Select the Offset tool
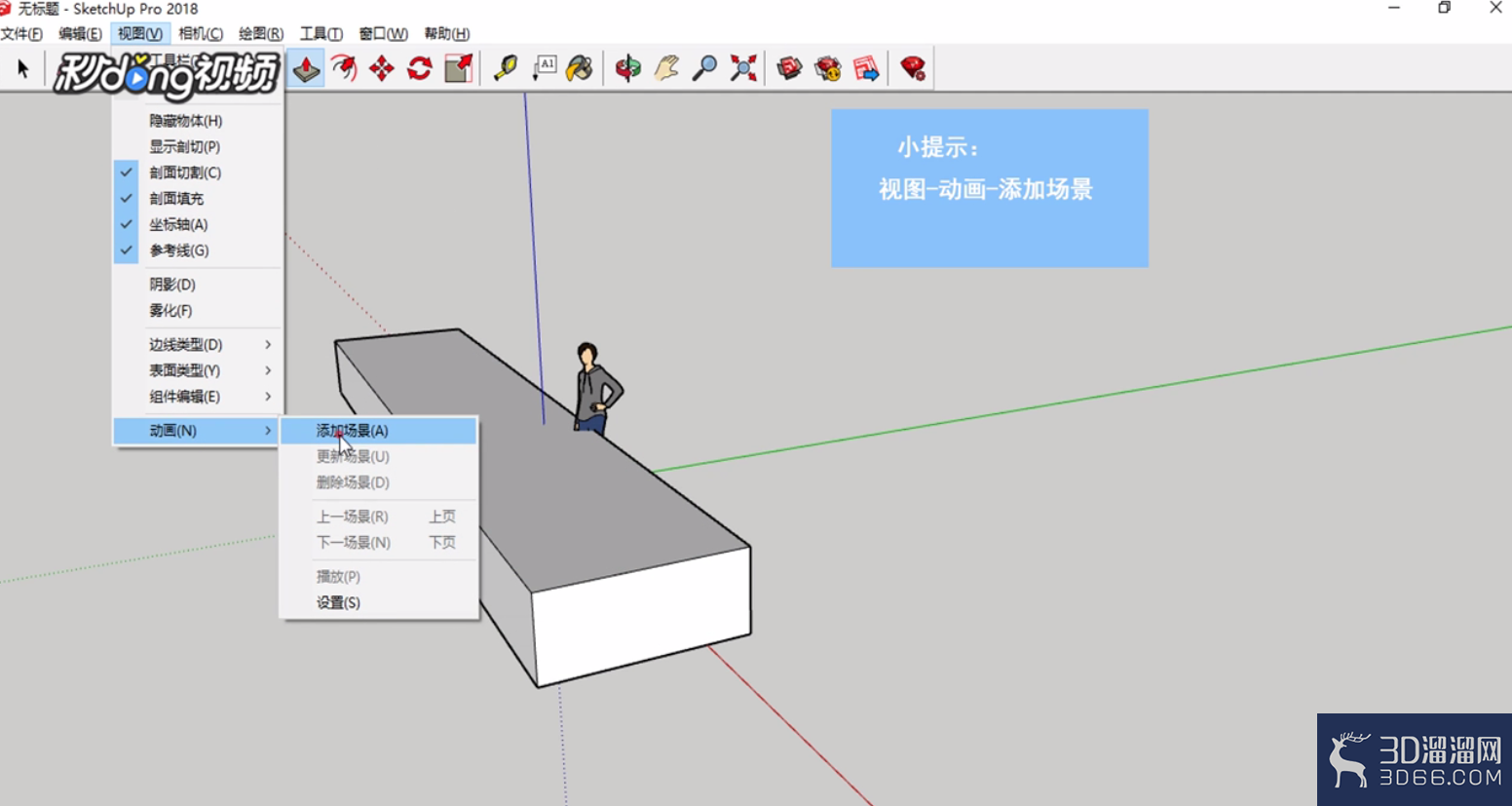The height and width of the screenshot is (806, 1512). 344,68
